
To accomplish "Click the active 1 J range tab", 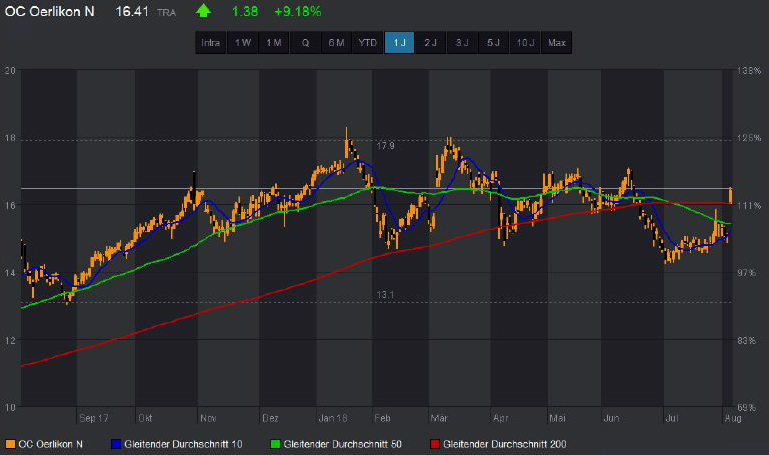I will [400, 43].
